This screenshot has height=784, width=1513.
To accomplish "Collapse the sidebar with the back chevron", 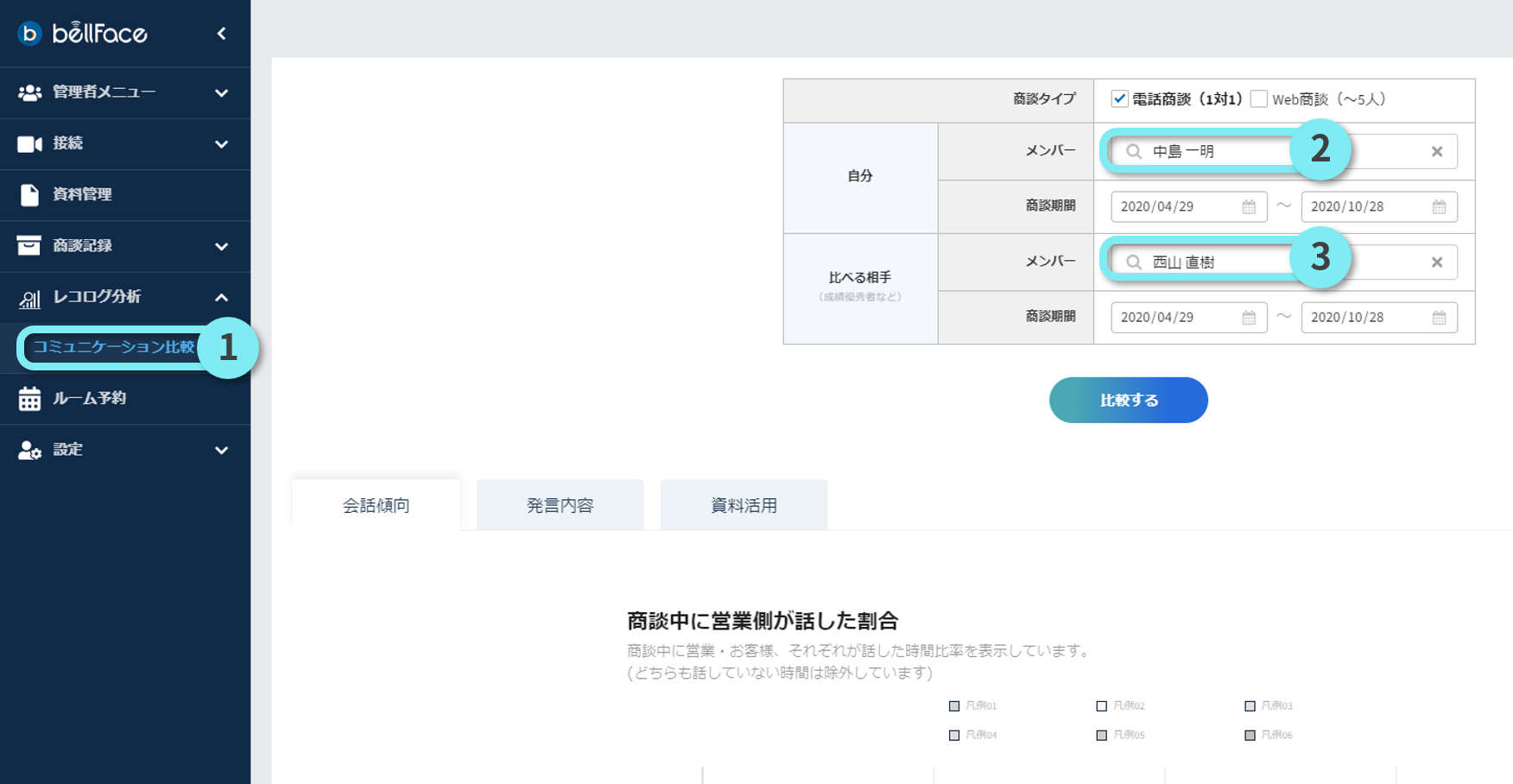I will [x=222, y=34].
